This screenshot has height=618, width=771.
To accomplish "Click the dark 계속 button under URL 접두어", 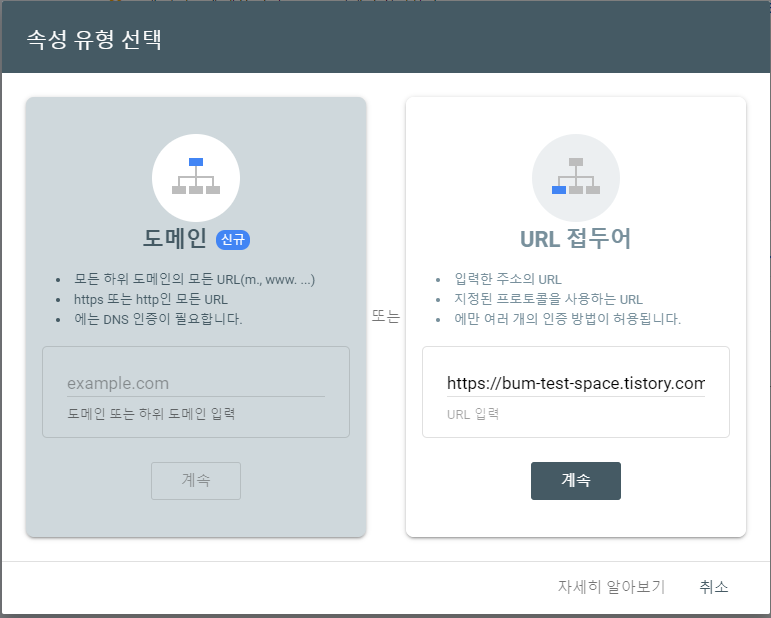I will tap(576, 480).
